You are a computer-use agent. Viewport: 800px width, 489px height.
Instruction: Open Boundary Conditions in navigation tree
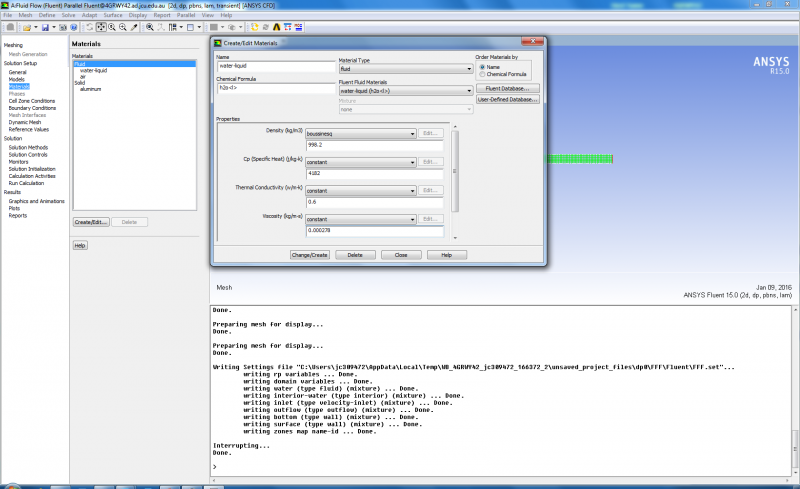pyautogui.click(x=32, y=108)
